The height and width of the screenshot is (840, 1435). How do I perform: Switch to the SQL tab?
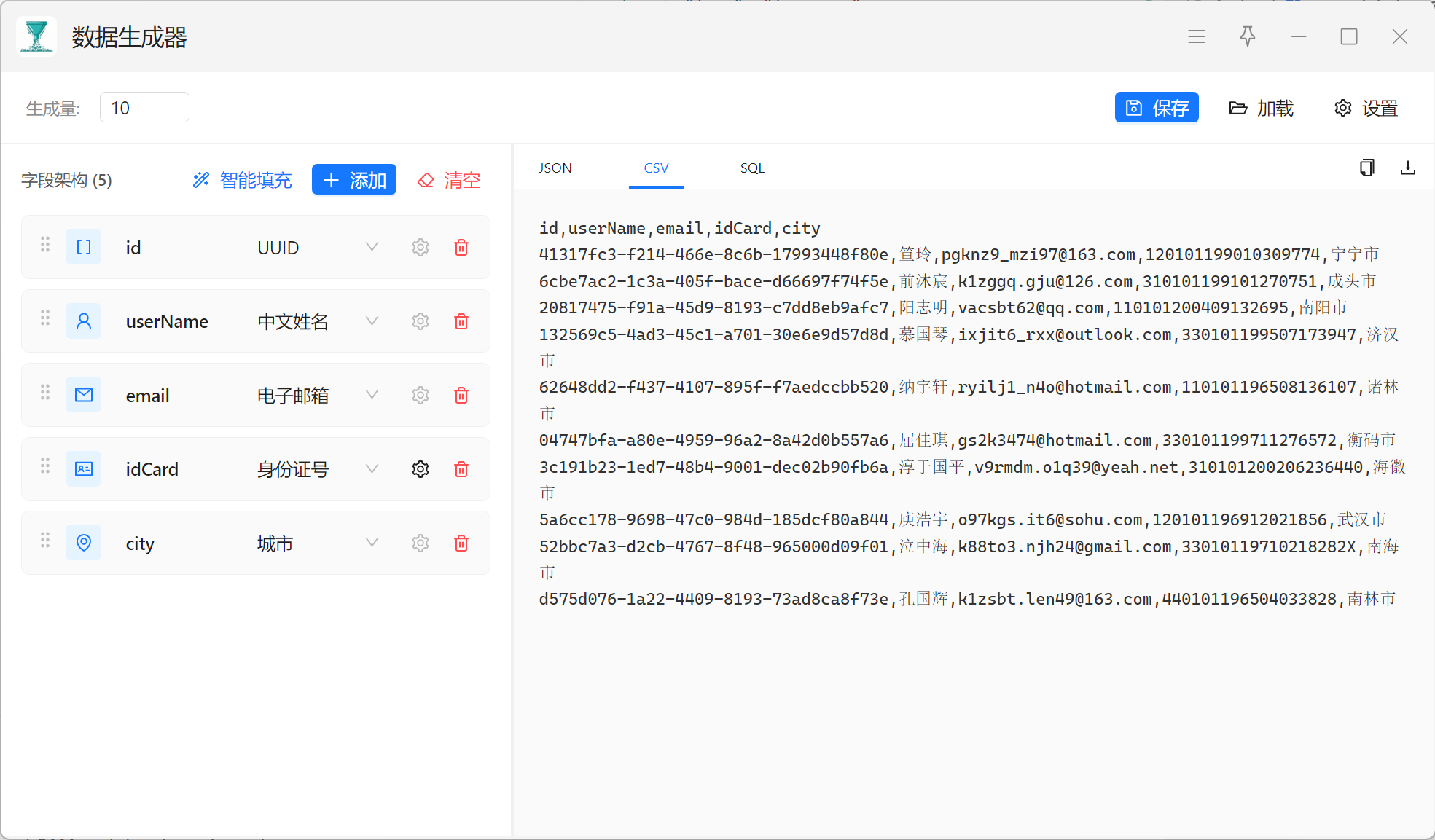click(x=752, y=168)
